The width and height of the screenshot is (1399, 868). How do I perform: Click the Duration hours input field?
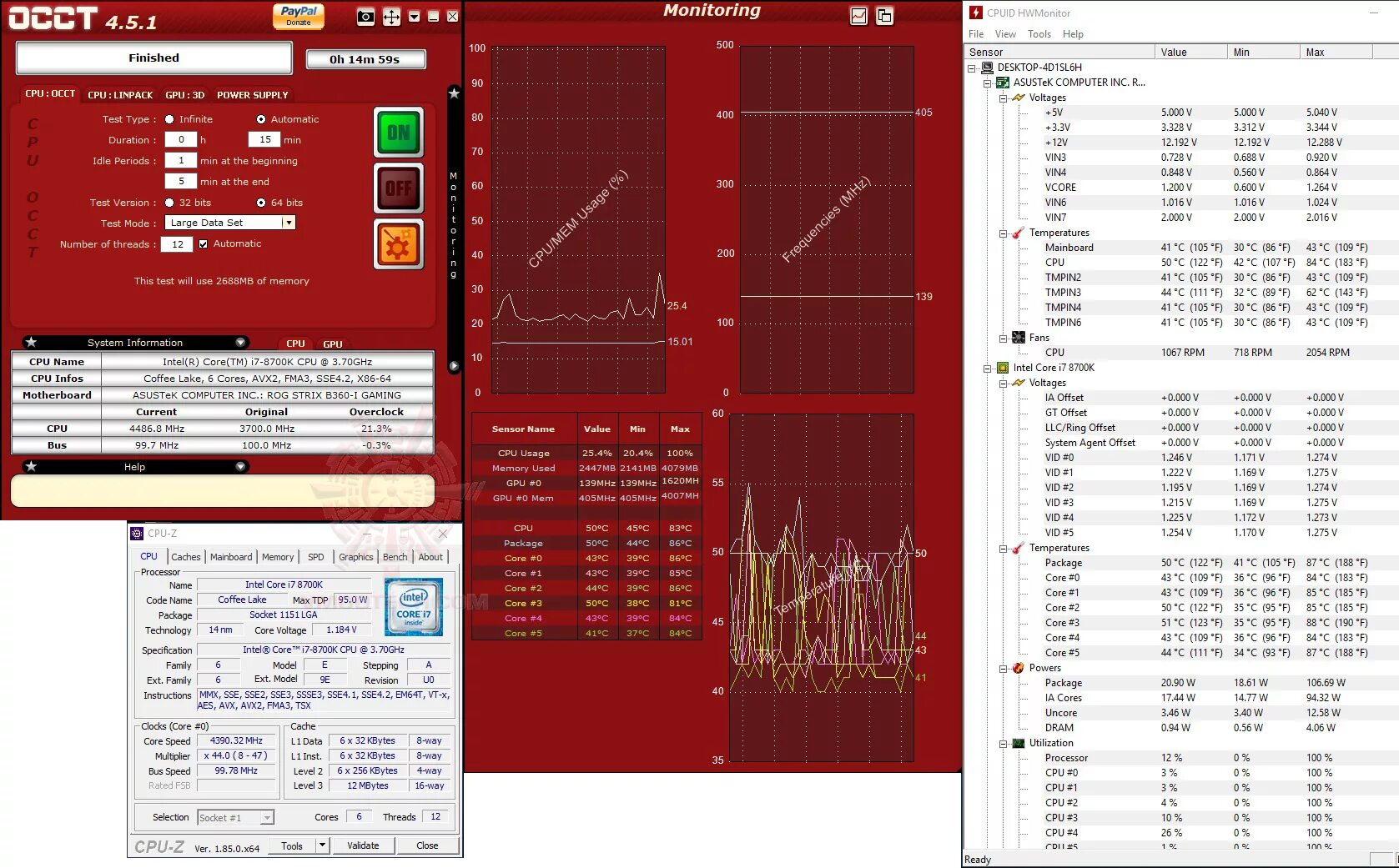click(181, 140)
